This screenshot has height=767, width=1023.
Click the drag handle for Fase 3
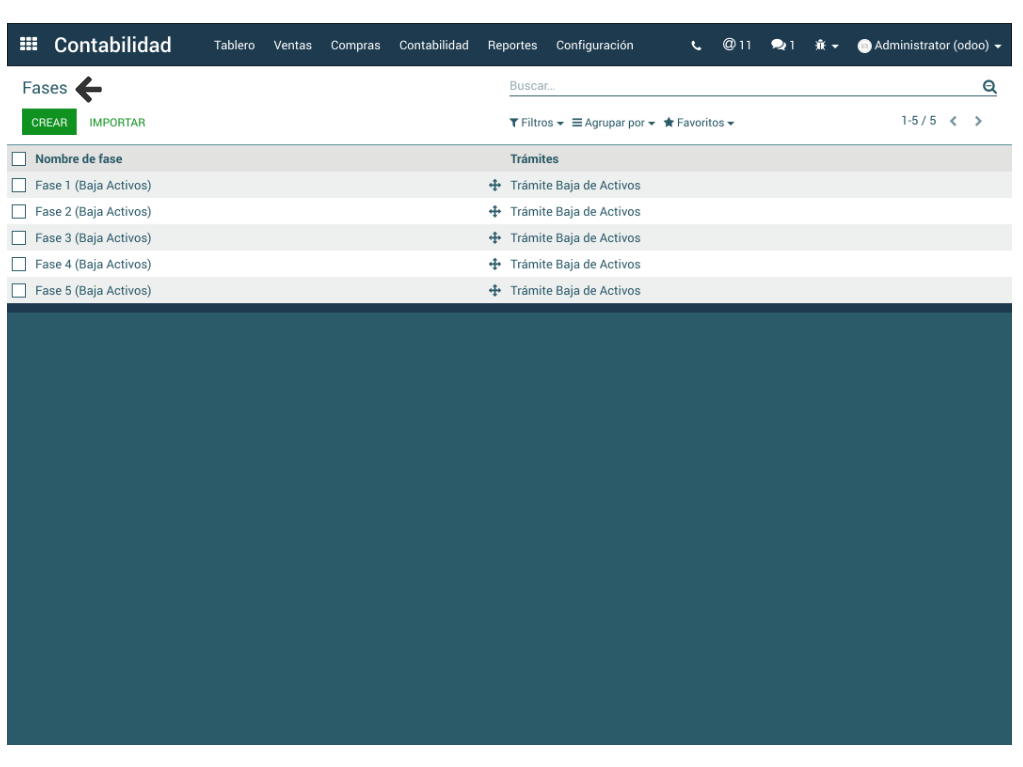pyautogui.click(x=494, y=238)
